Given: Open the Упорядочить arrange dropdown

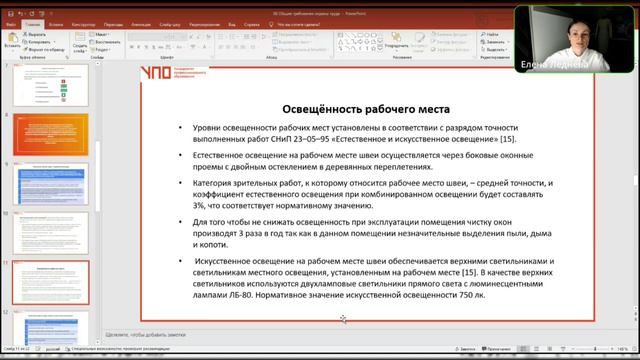Looking at the screenshot, I should (x=396, y=41).
